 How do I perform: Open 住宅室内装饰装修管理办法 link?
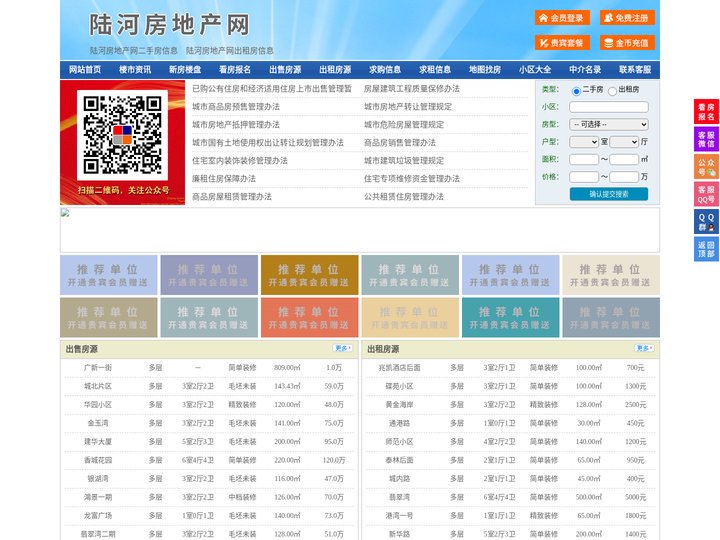pyautogui.click(x=240, y=161)
